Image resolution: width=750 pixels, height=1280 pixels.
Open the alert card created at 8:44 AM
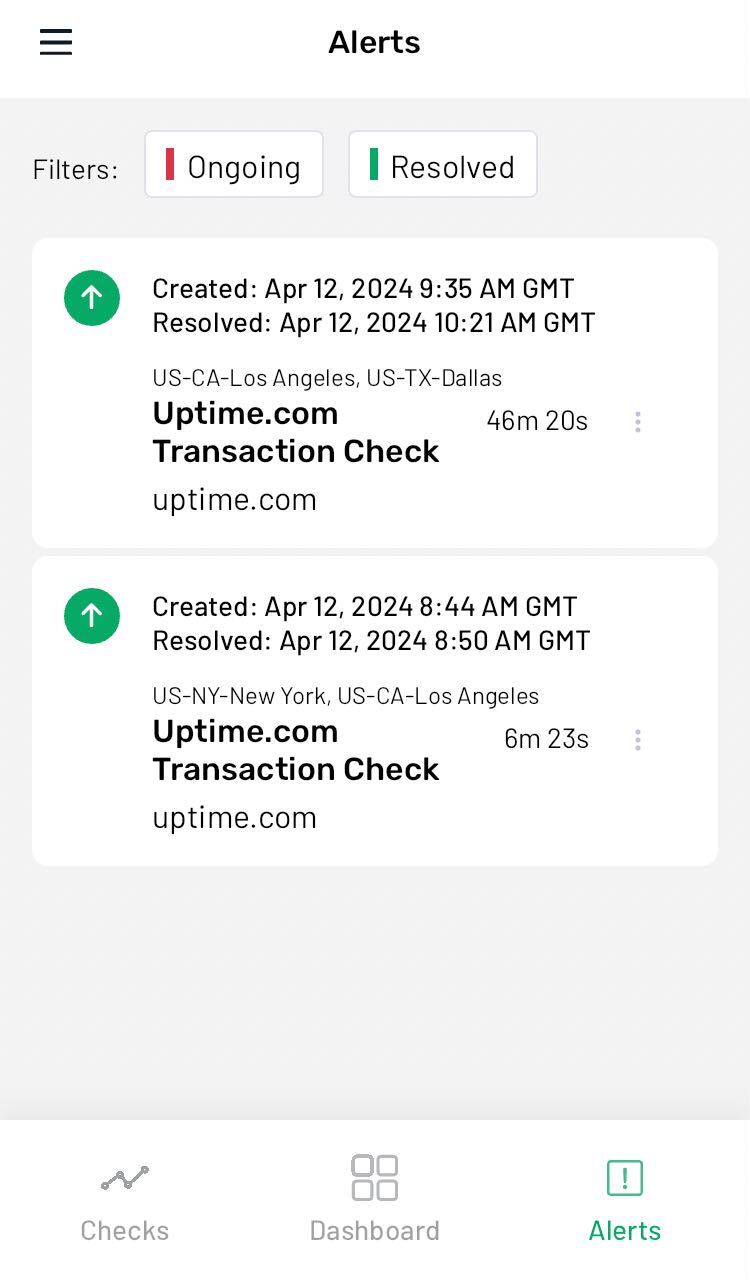pos(374,709)
